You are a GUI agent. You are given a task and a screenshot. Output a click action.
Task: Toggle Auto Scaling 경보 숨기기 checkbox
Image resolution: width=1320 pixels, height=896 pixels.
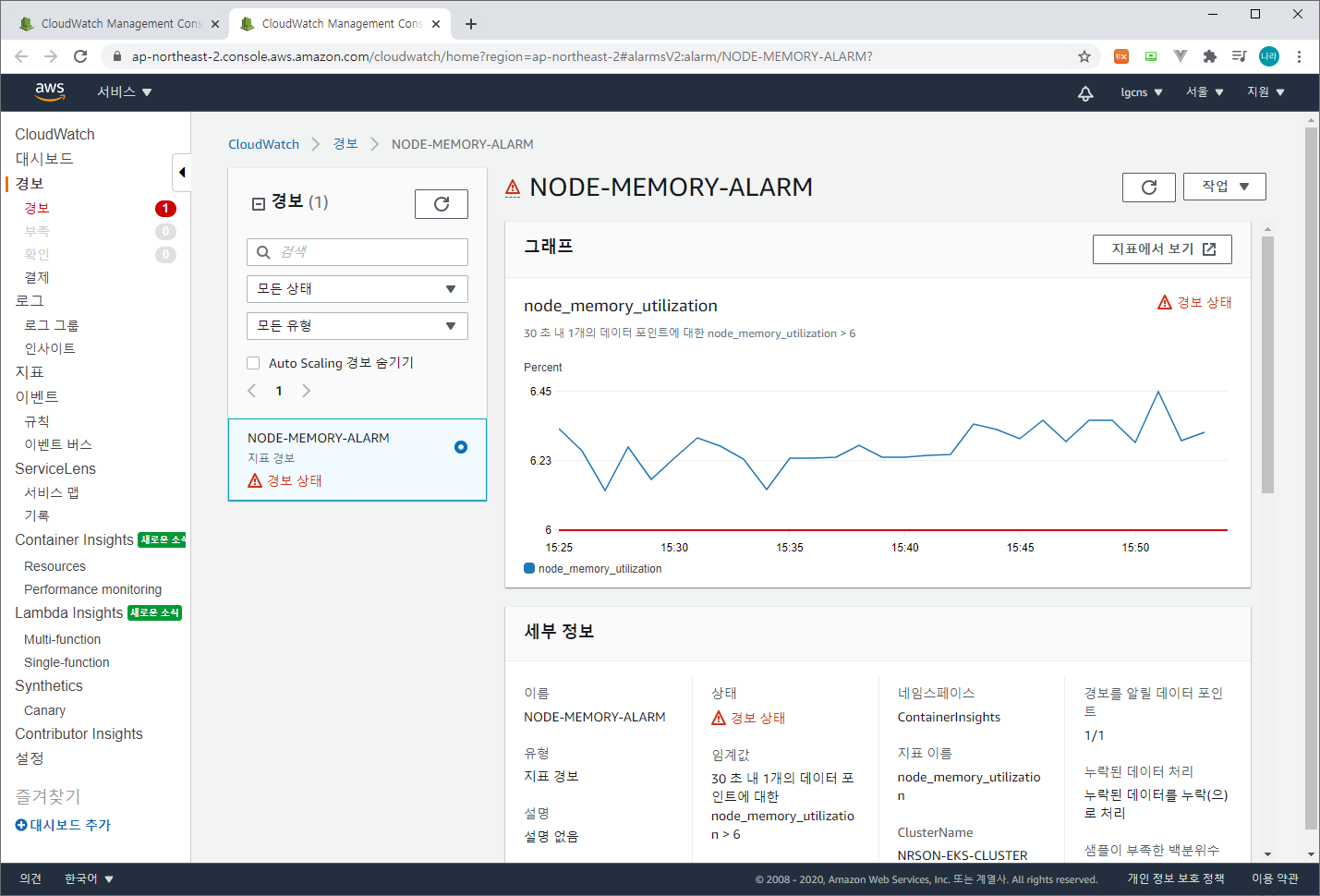(x=253, y=363)
